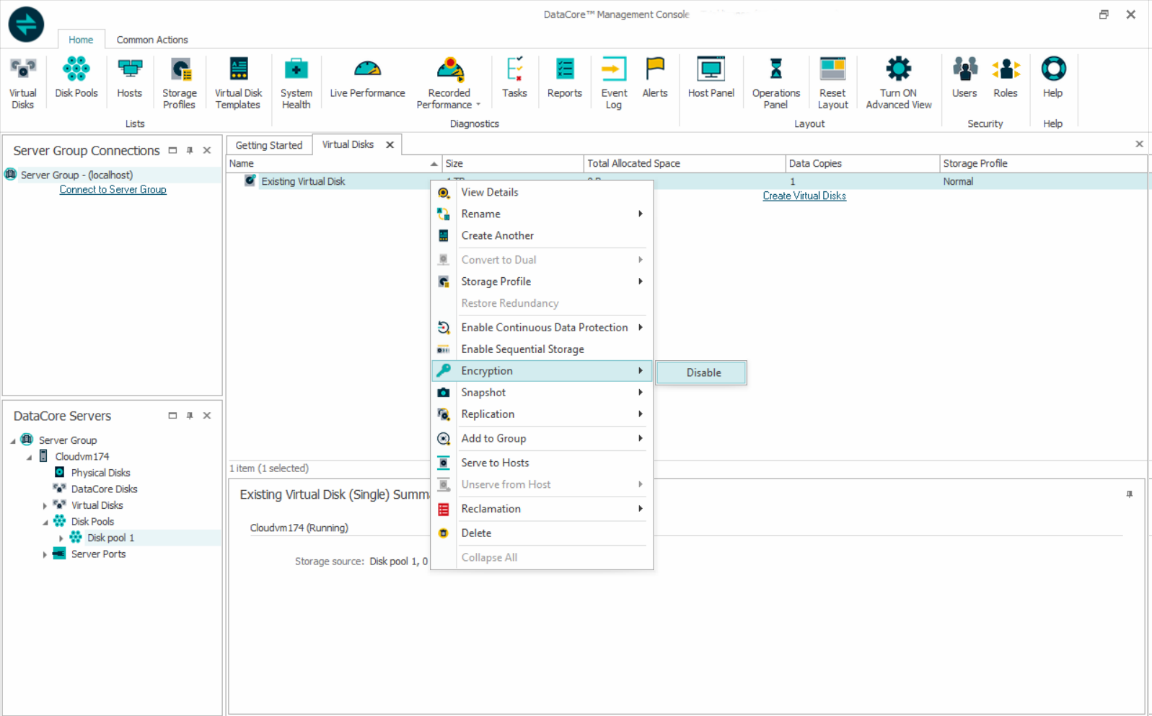Click Turn ON Advanced View gear

point(898,80)
